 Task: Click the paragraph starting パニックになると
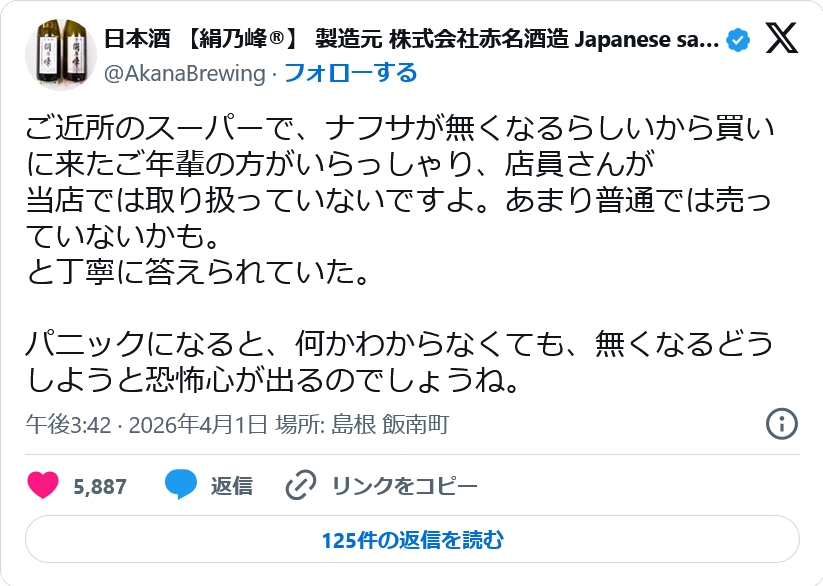400,362
